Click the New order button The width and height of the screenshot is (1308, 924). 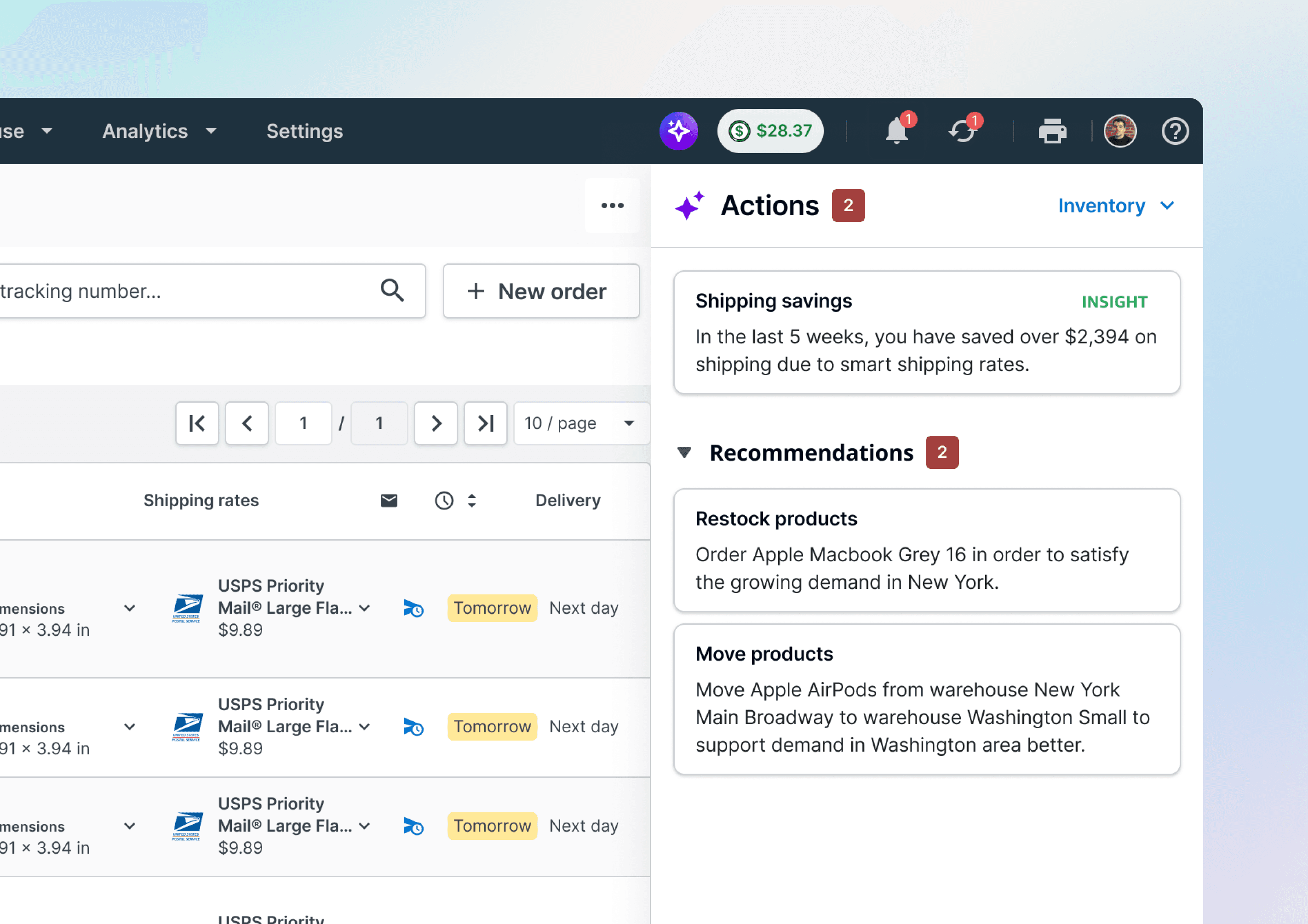[541, 291]
